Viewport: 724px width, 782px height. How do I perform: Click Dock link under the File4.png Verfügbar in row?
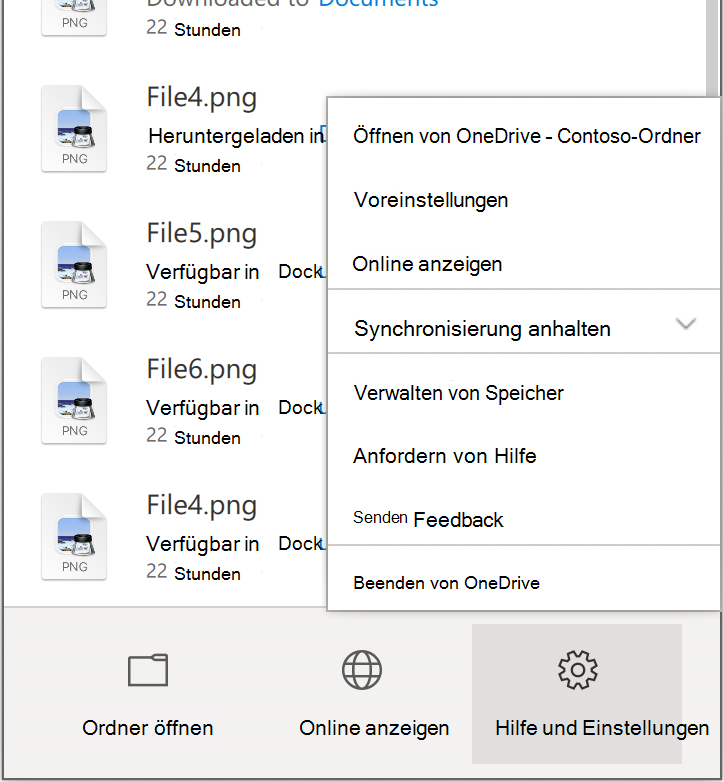point(302,544)
